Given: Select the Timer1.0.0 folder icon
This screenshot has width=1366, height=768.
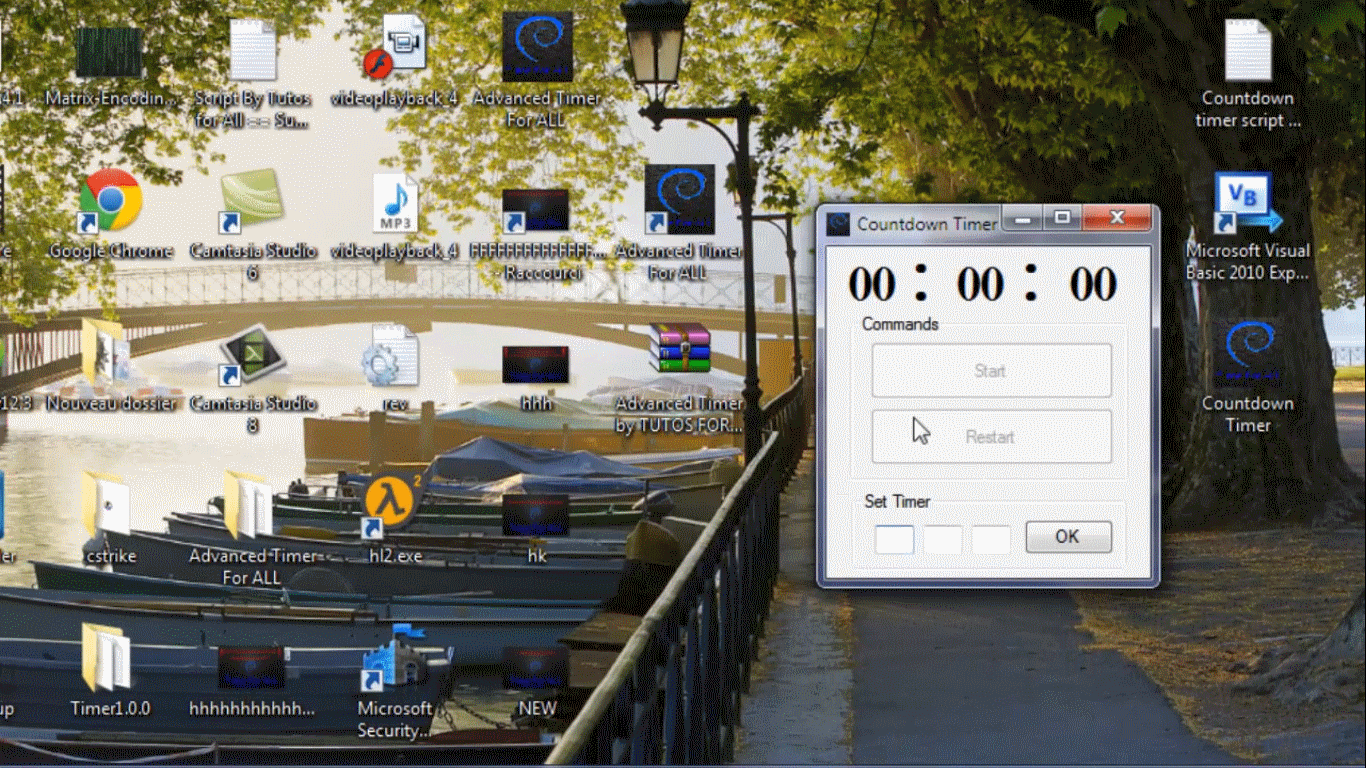Looking at the screenshot, I should [106, 658].
